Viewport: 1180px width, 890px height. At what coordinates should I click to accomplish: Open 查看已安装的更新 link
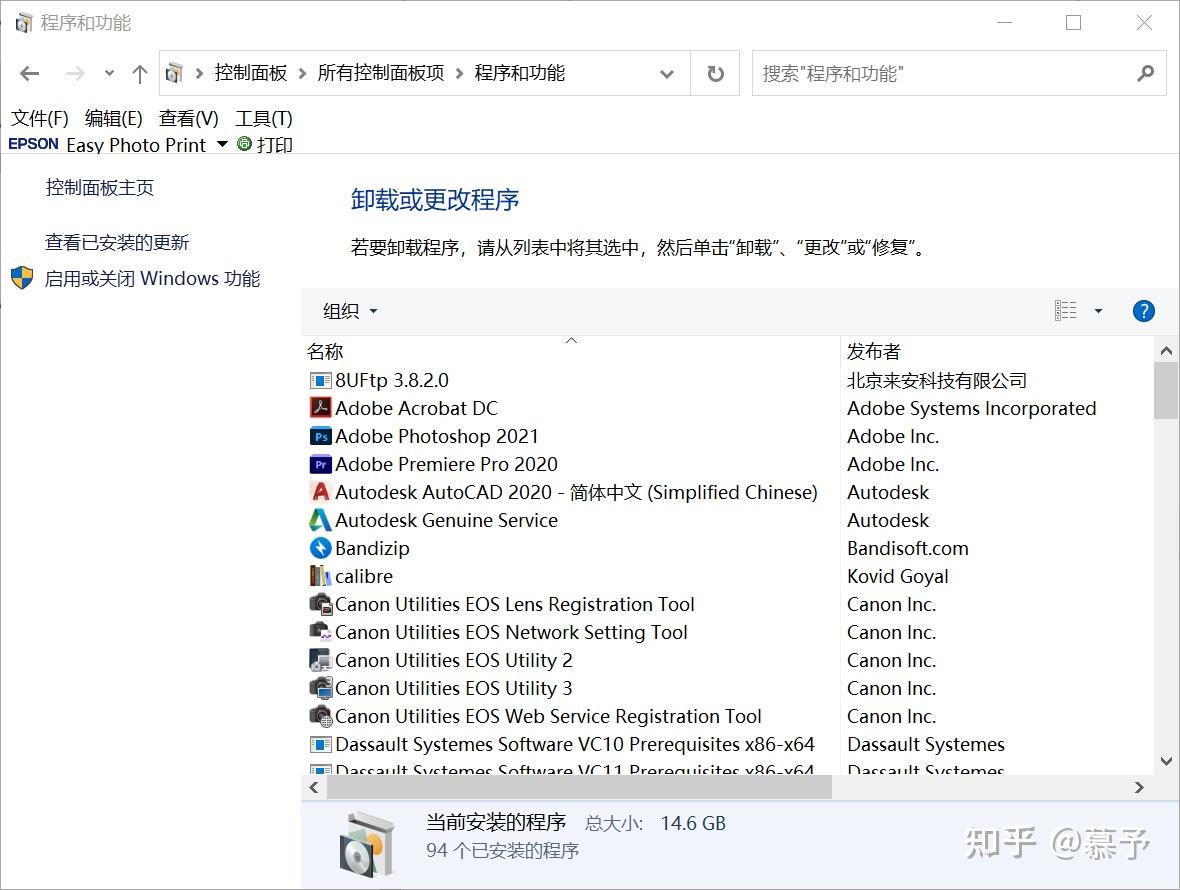(x=117, y=242)
